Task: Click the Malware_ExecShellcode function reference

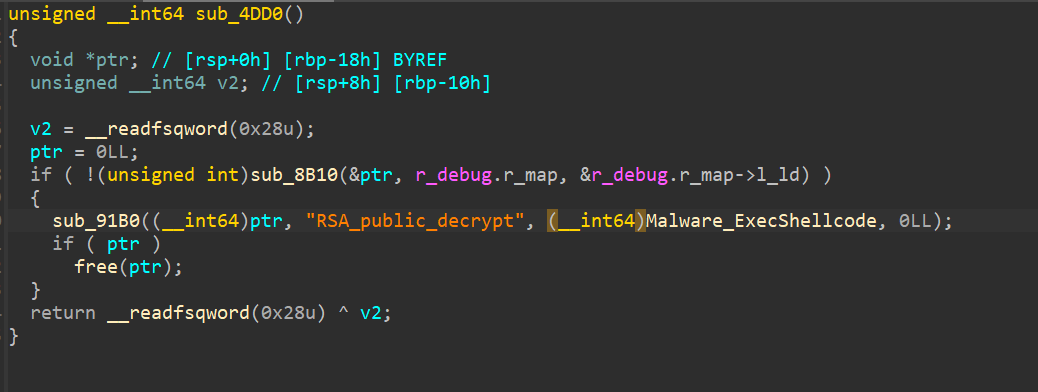Action: (x=761, y=221)
